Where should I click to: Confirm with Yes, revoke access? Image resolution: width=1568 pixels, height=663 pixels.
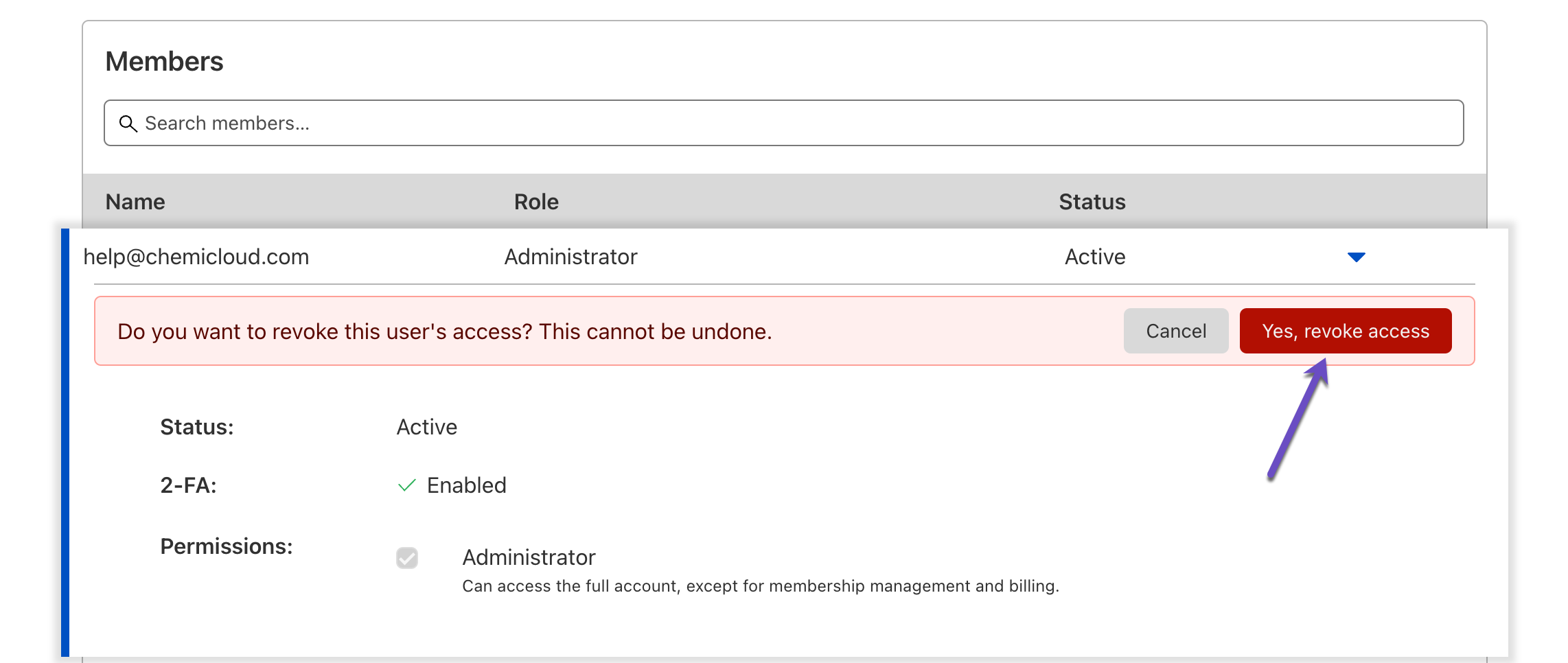(1345, 331)
